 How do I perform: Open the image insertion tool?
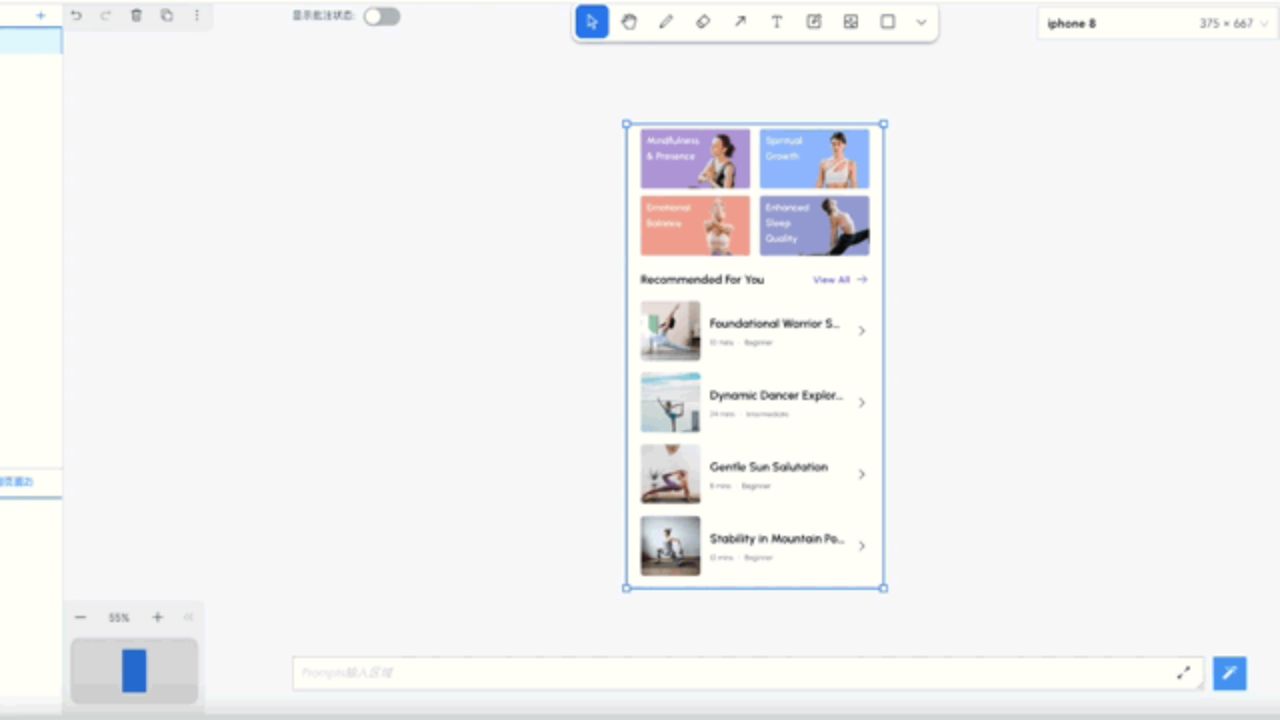click(850, 22)
